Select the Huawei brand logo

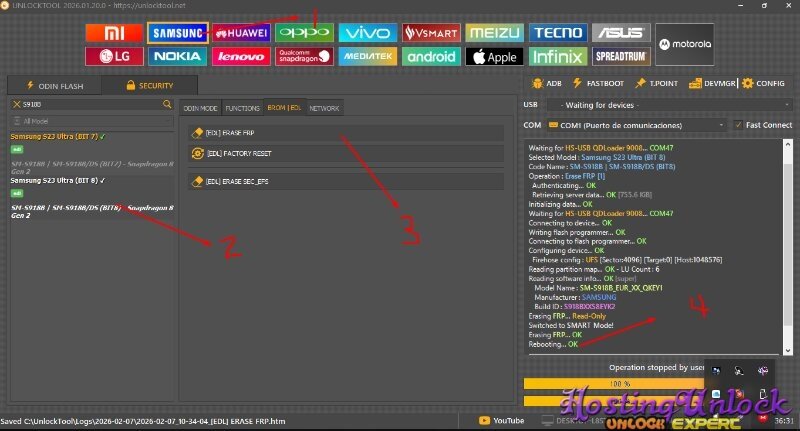tap(241, 33)
